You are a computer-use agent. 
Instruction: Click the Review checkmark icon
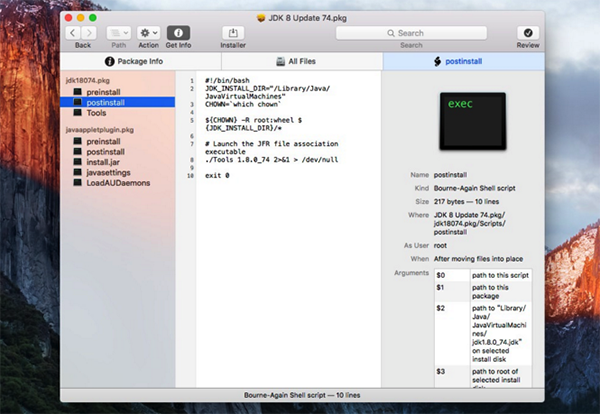(x=527, y=33)
